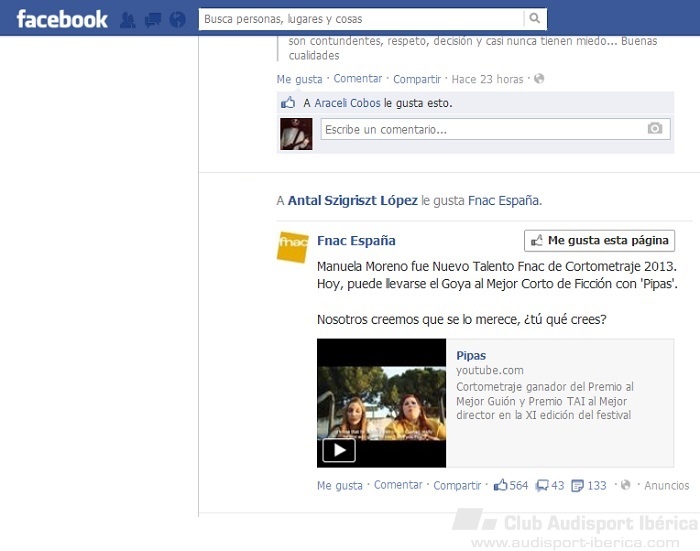700x551 pixels.
Task: Click the Facebook logo
Action: (x=62, y=19)
